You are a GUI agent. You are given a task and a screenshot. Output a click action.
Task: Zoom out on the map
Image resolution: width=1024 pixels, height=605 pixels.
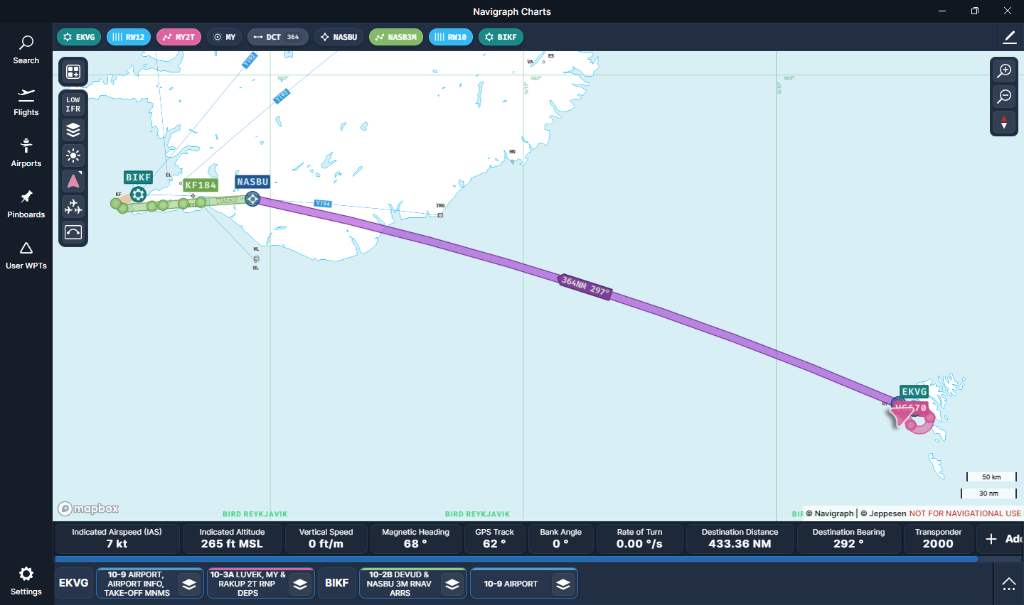tap(1004, 96)
